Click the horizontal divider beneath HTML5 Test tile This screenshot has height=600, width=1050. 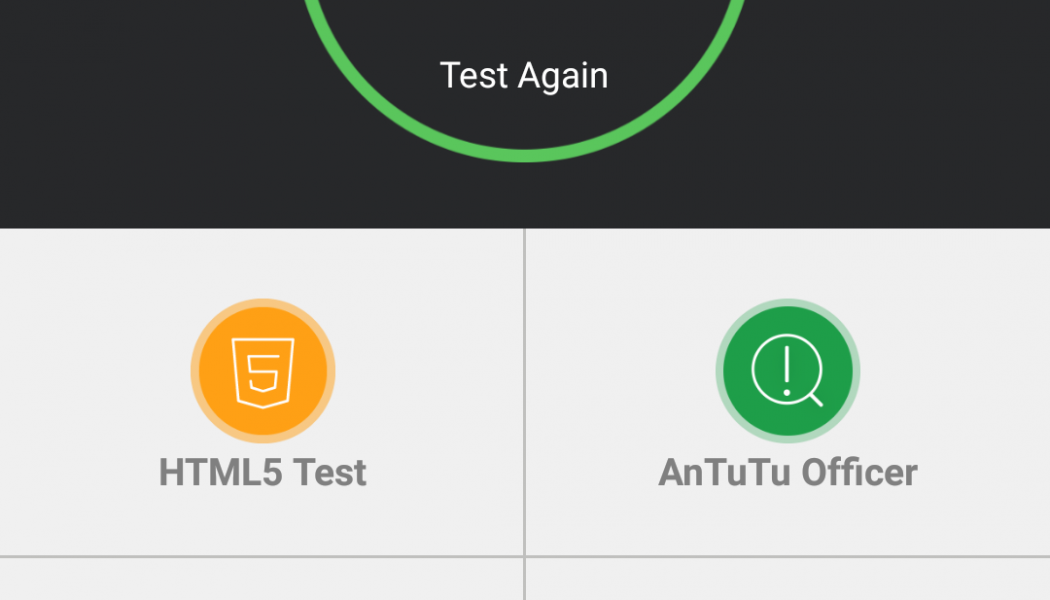click(x=261, y=556)
